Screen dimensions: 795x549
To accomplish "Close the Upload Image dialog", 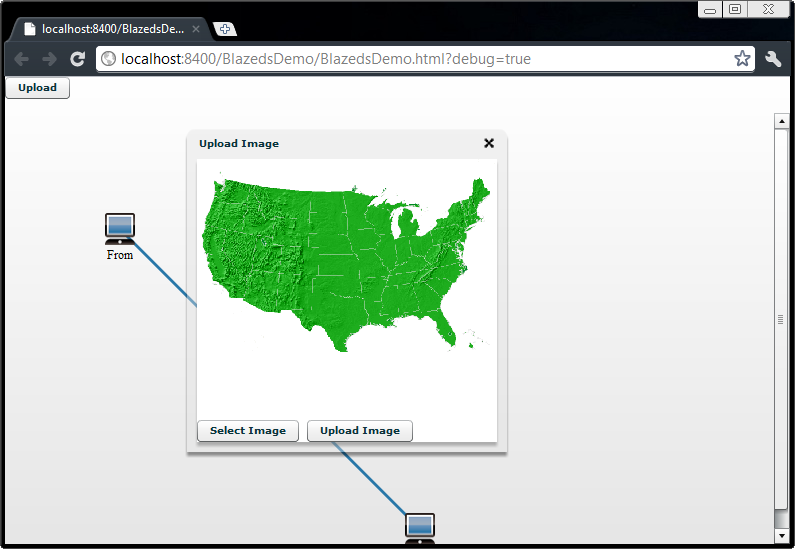I will click(489, 143).
